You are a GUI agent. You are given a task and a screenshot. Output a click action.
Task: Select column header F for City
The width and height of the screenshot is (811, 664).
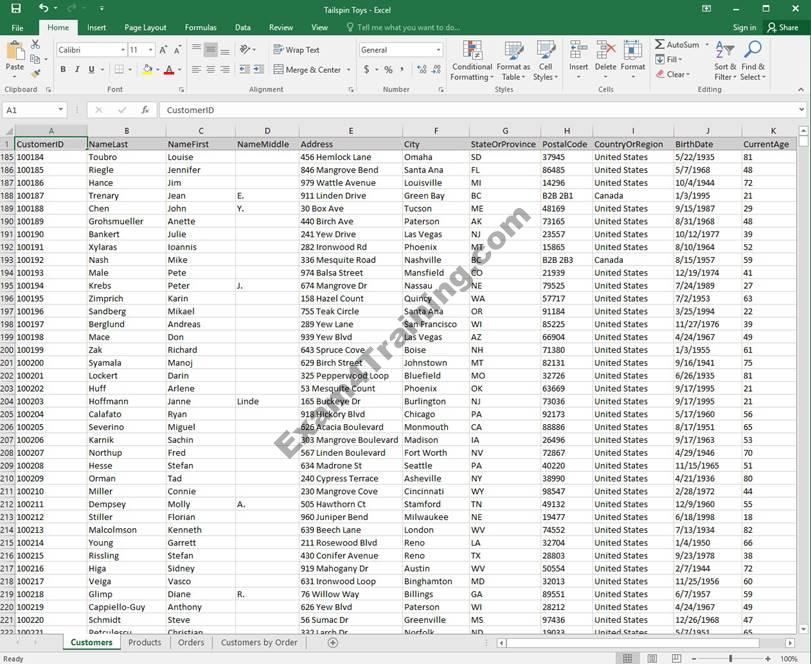pyautogui.click(x=435, y=131)
